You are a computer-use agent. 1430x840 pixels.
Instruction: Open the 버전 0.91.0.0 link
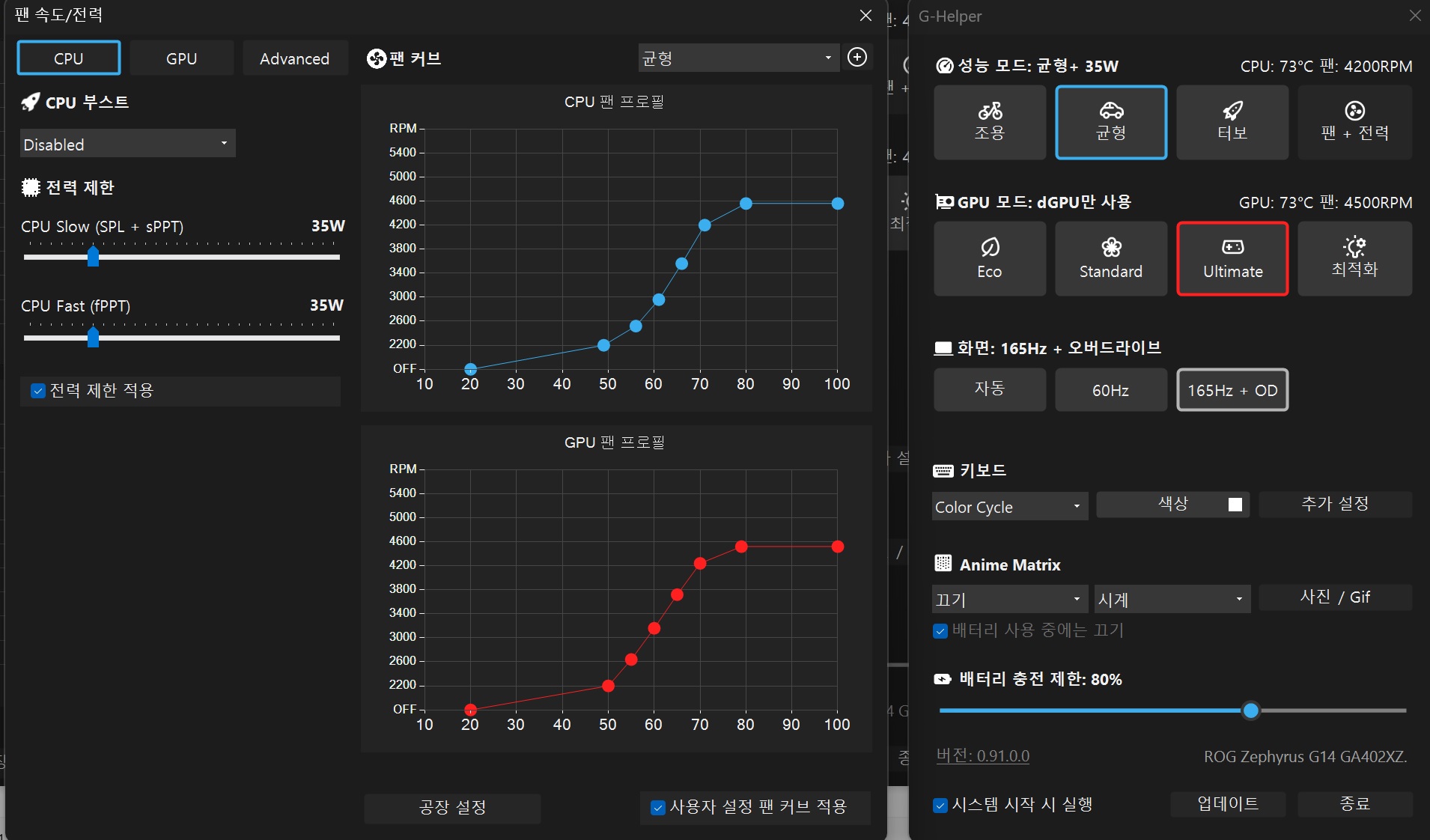tap(982, 756)
